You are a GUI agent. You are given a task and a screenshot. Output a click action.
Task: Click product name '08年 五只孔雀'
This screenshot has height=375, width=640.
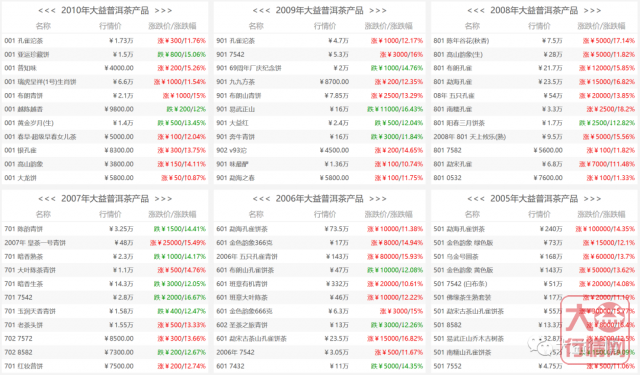454,95
